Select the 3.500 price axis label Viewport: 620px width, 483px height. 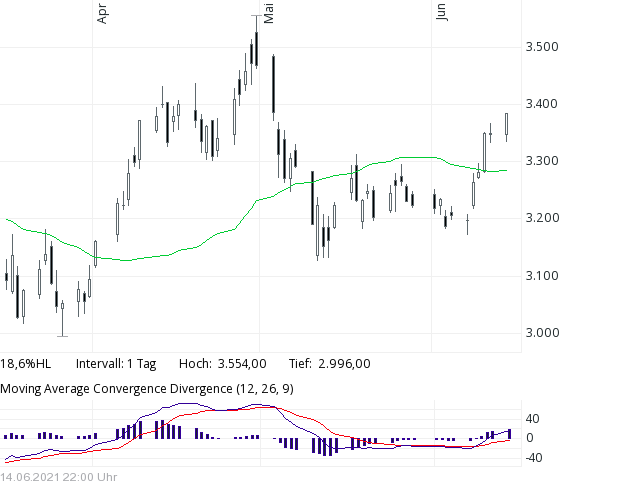(540, 47)
